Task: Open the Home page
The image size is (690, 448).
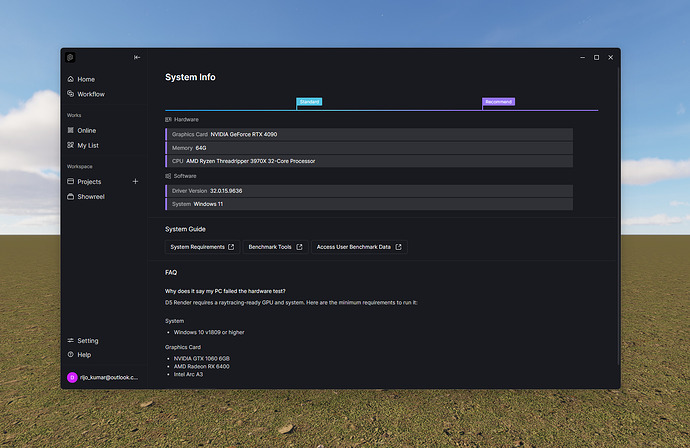Action: click(86, 79)
